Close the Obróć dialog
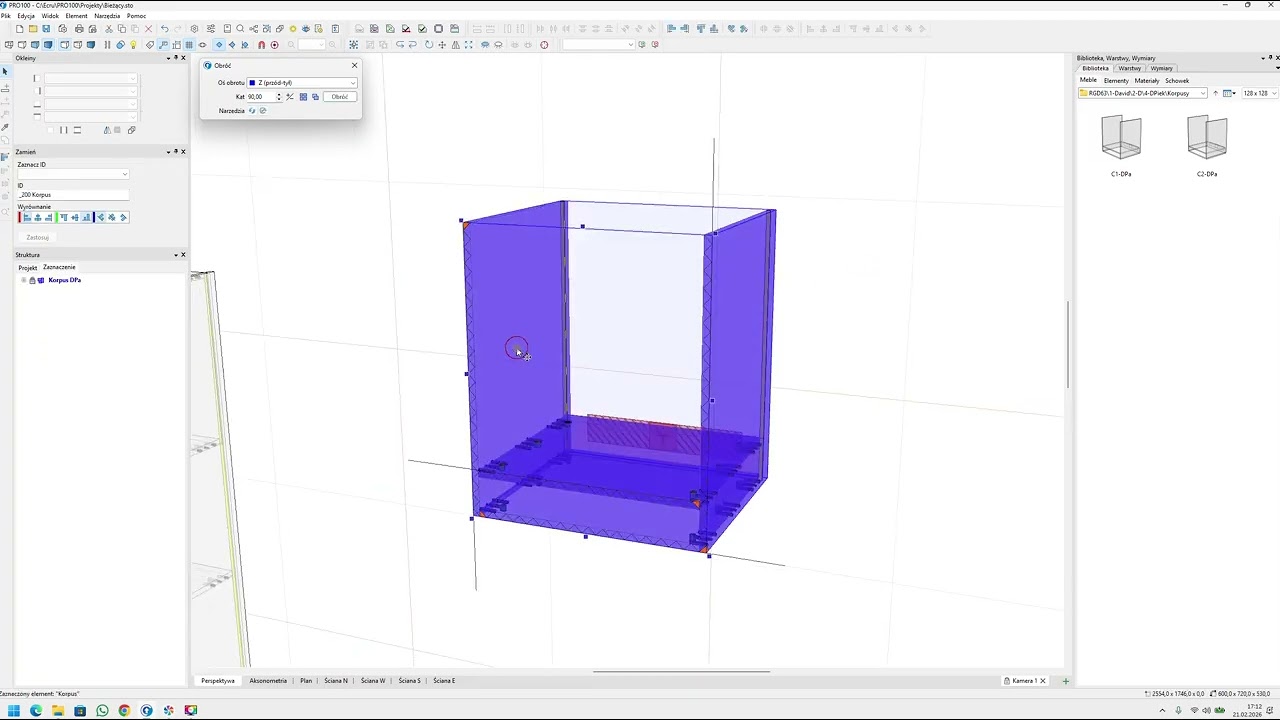 354,66
